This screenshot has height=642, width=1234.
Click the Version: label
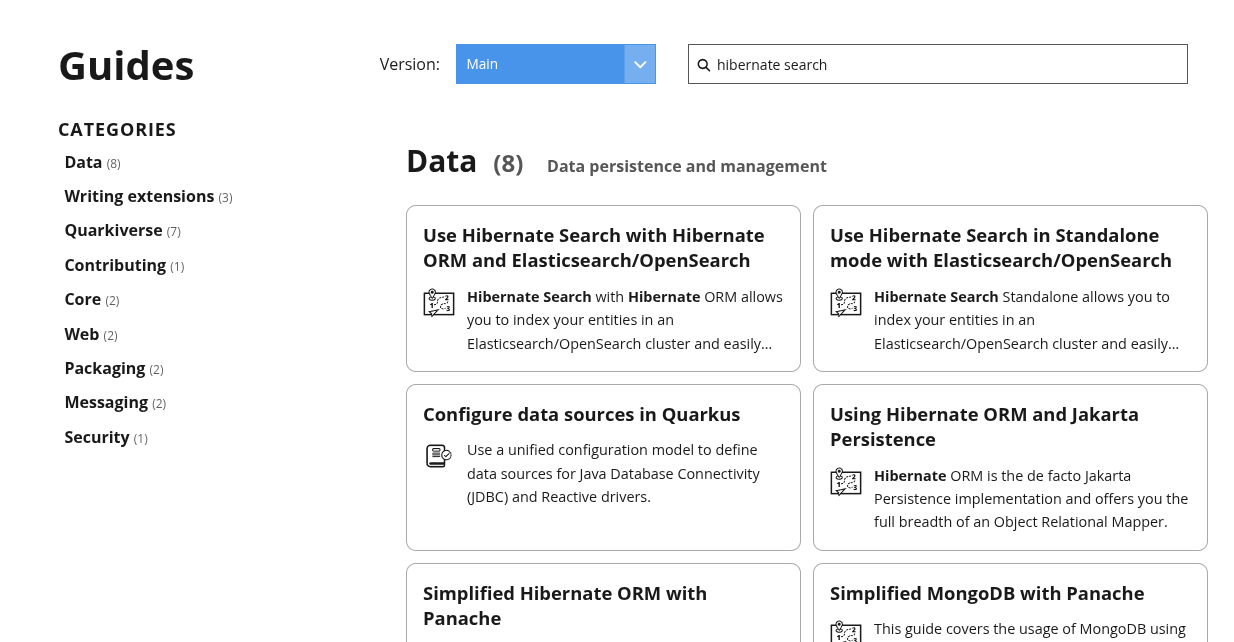[409, 64]
